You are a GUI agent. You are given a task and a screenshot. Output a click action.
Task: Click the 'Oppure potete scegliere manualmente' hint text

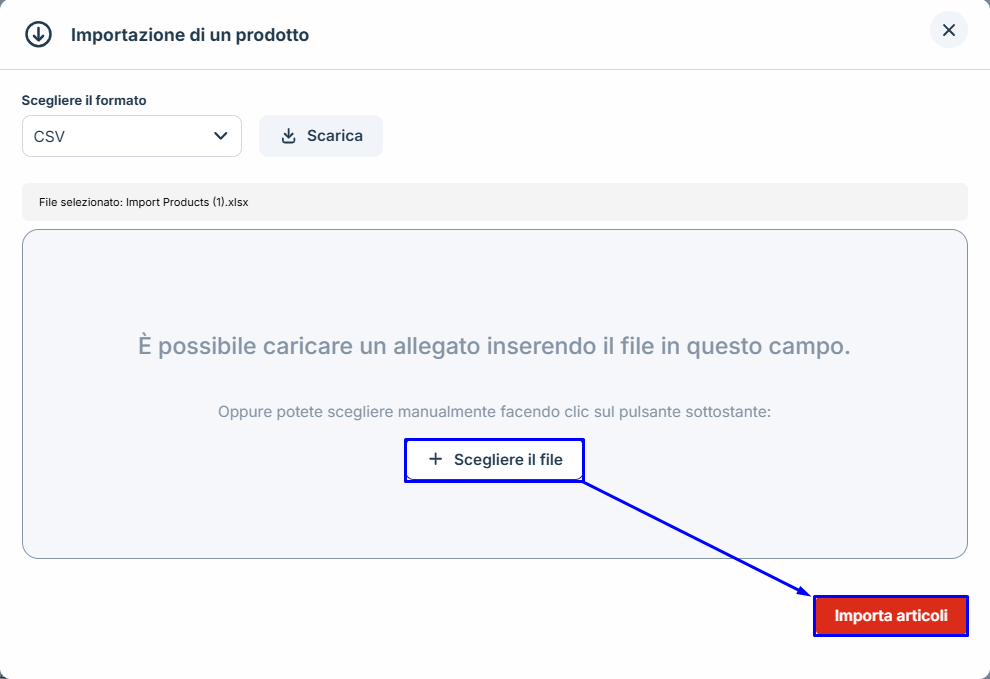coord(494,412)
